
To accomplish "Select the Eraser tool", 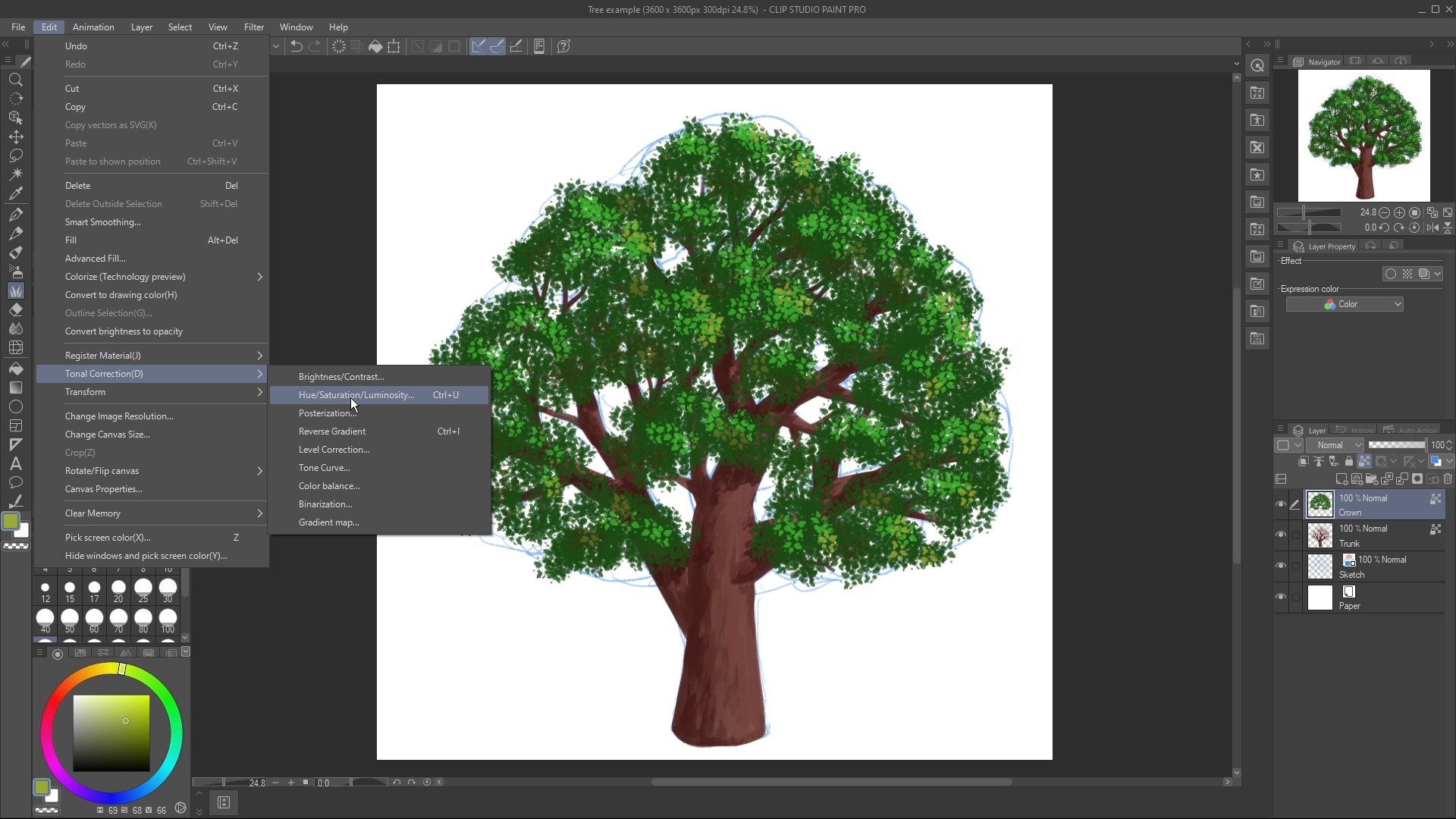I will [15, 310].
